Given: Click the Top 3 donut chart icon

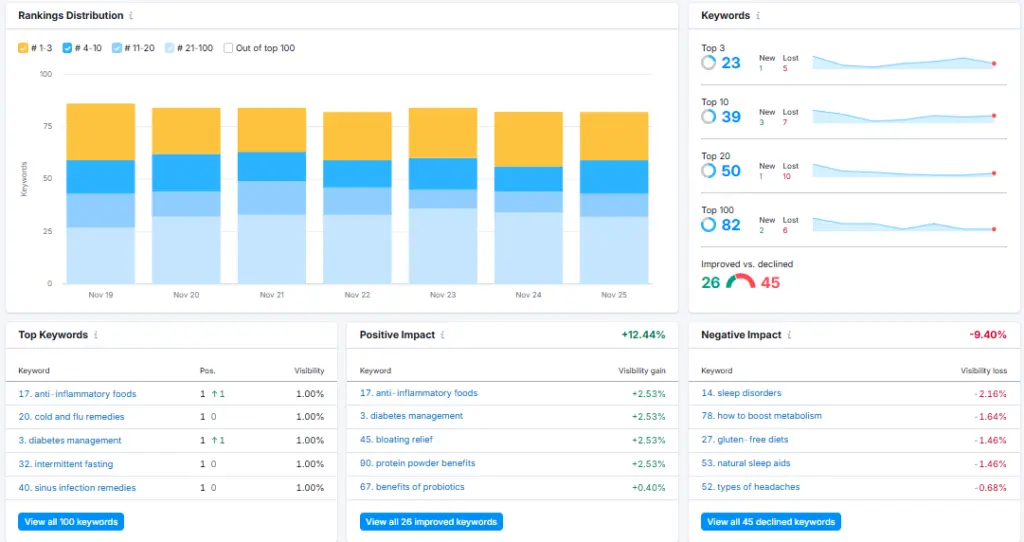Looking at the screenshot, I should 709,63.
